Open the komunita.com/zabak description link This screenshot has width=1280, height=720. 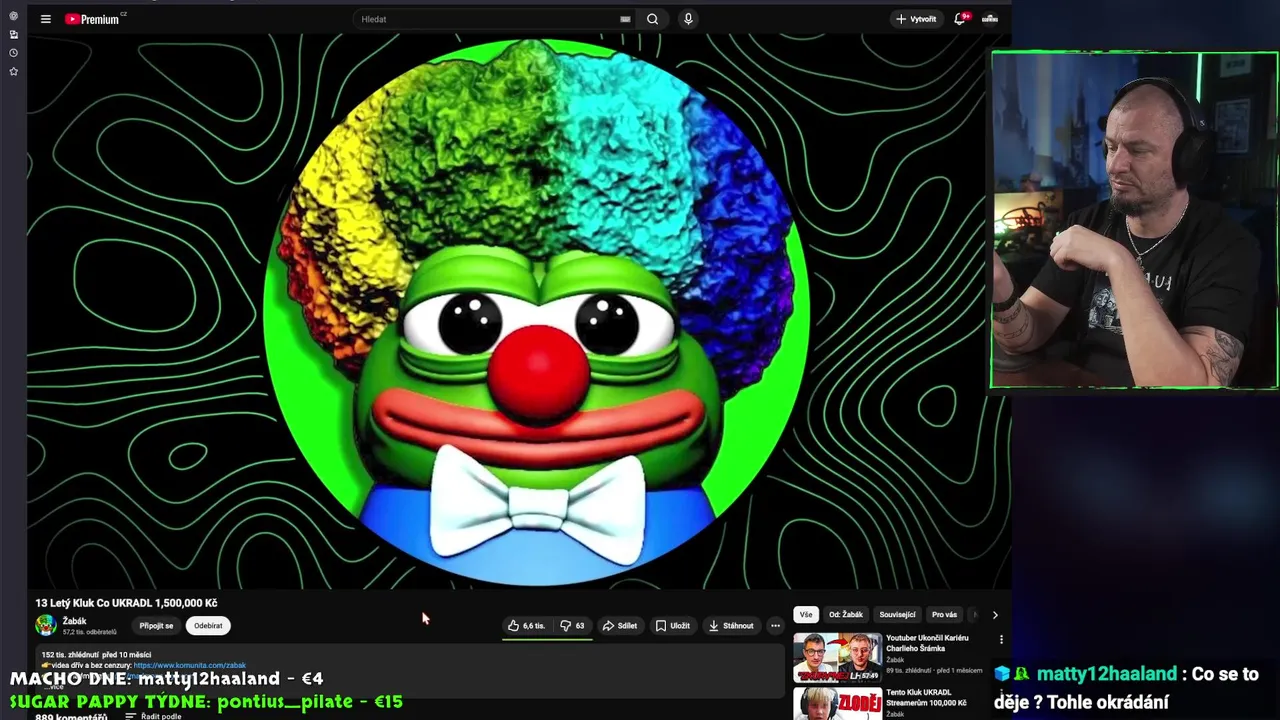(x=189, y=665)
